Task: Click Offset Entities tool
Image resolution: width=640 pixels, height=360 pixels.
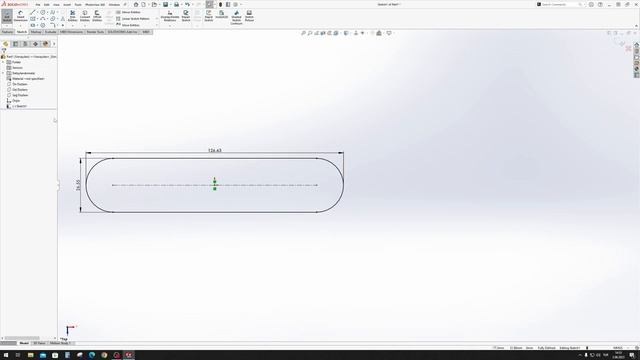Action: 97,16
